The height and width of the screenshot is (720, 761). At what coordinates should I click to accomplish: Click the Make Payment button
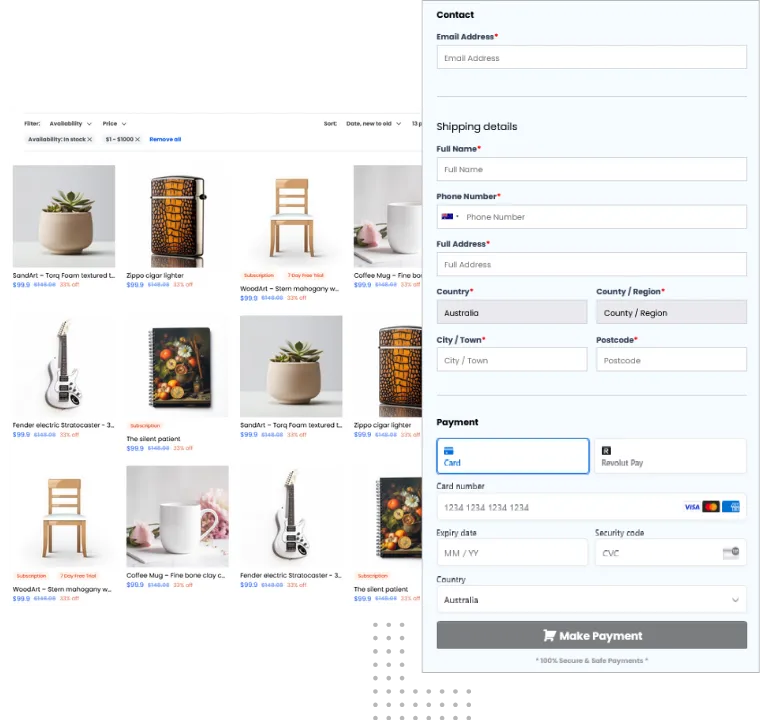[591, 635]
